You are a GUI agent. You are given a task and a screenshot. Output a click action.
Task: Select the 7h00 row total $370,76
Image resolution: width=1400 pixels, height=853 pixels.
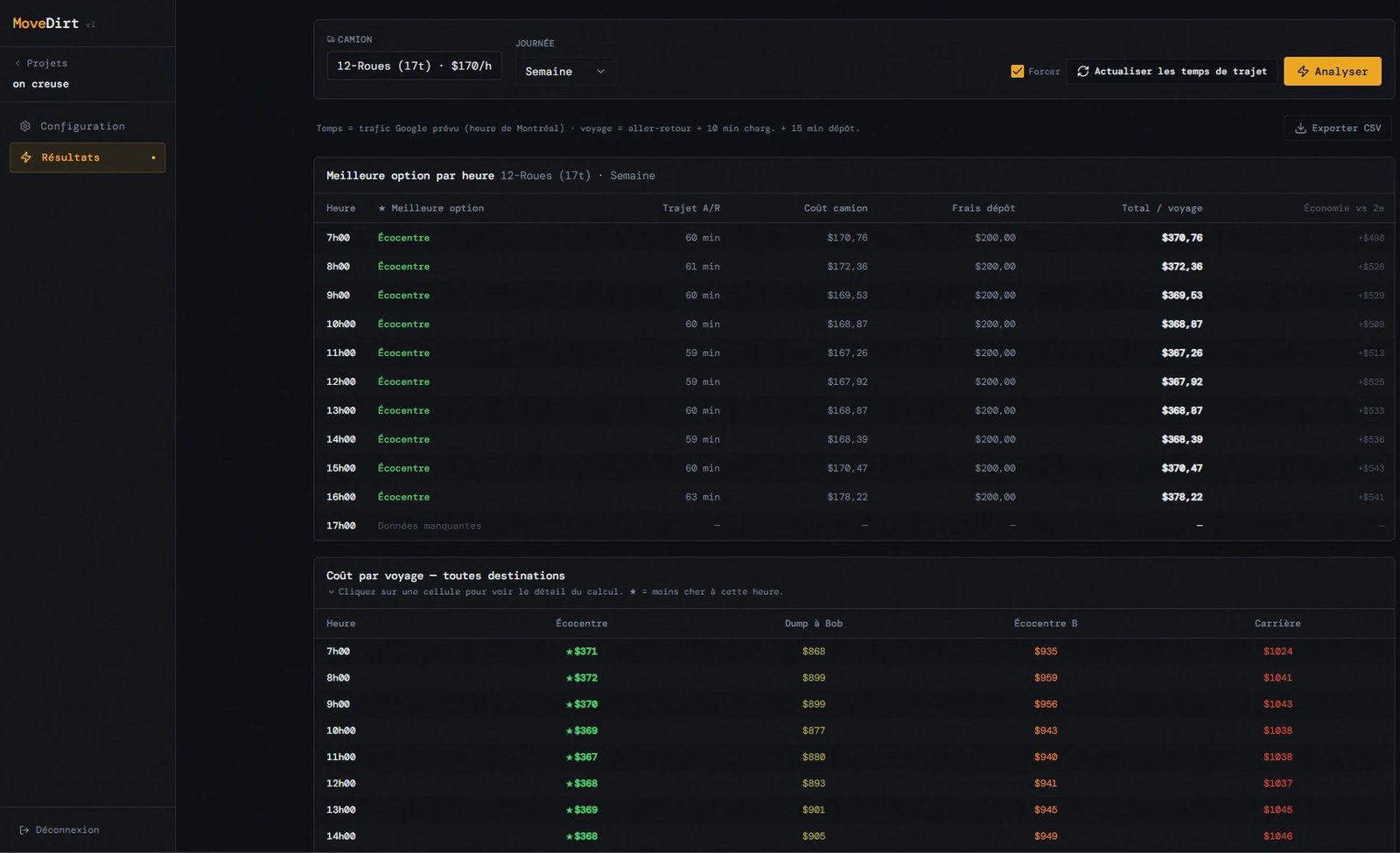[x=1182, y=237]
